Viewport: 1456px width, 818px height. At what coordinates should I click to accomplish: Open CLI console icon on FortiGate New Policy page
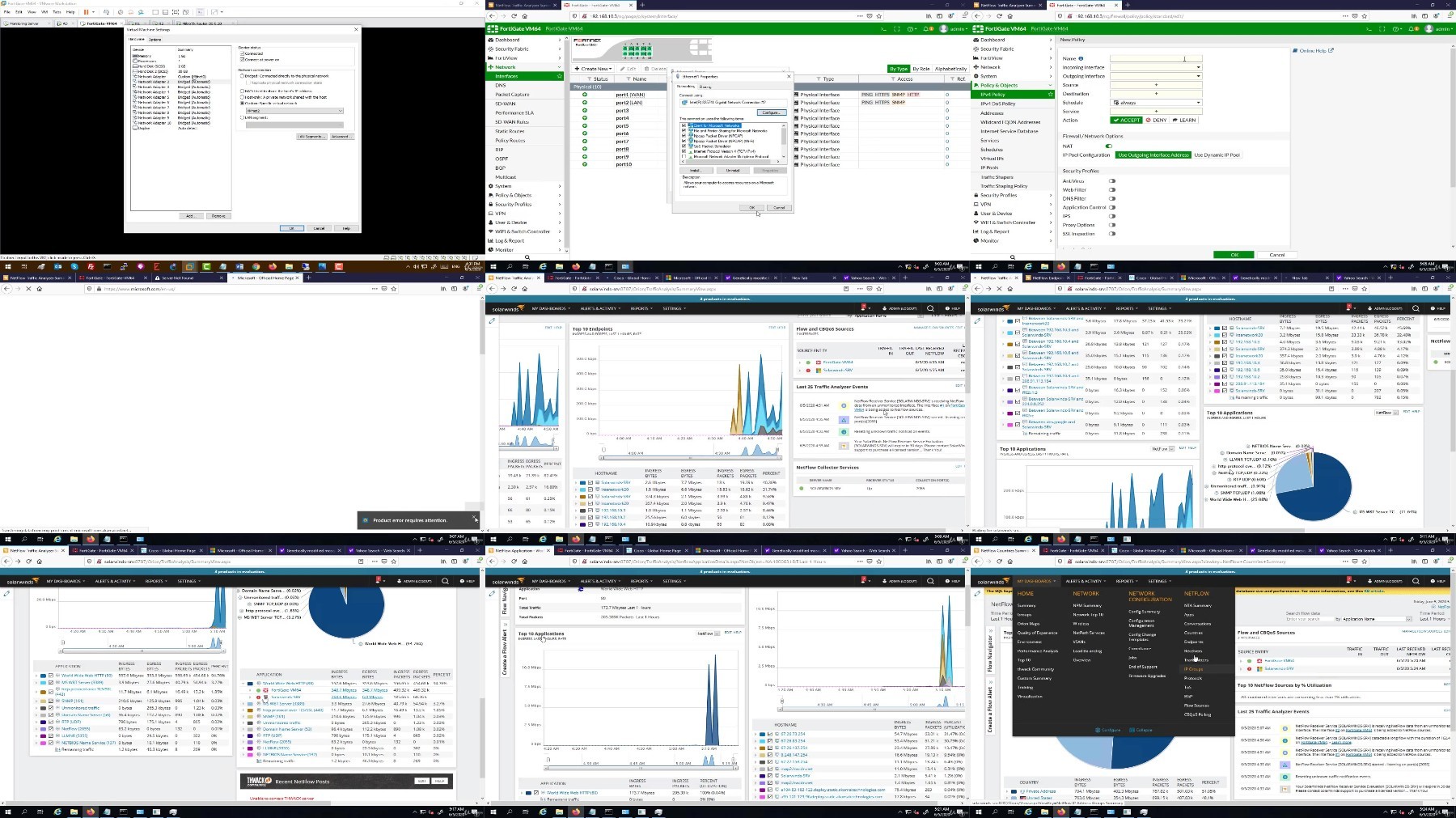pos(1369,29)
